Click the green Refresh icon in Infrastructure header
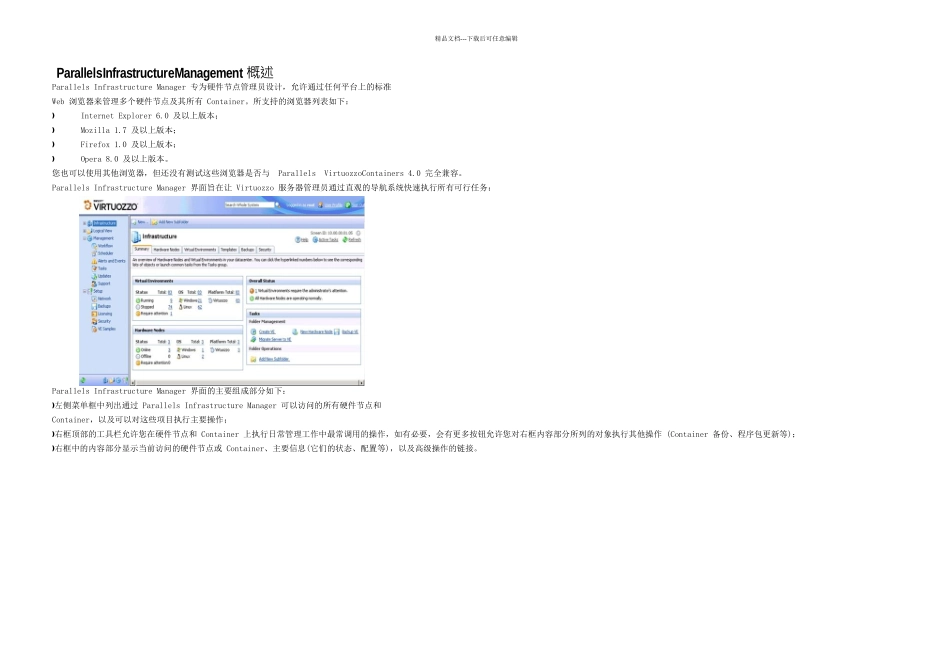This screenshot has width=950, height=672. (x=345, y=239)
